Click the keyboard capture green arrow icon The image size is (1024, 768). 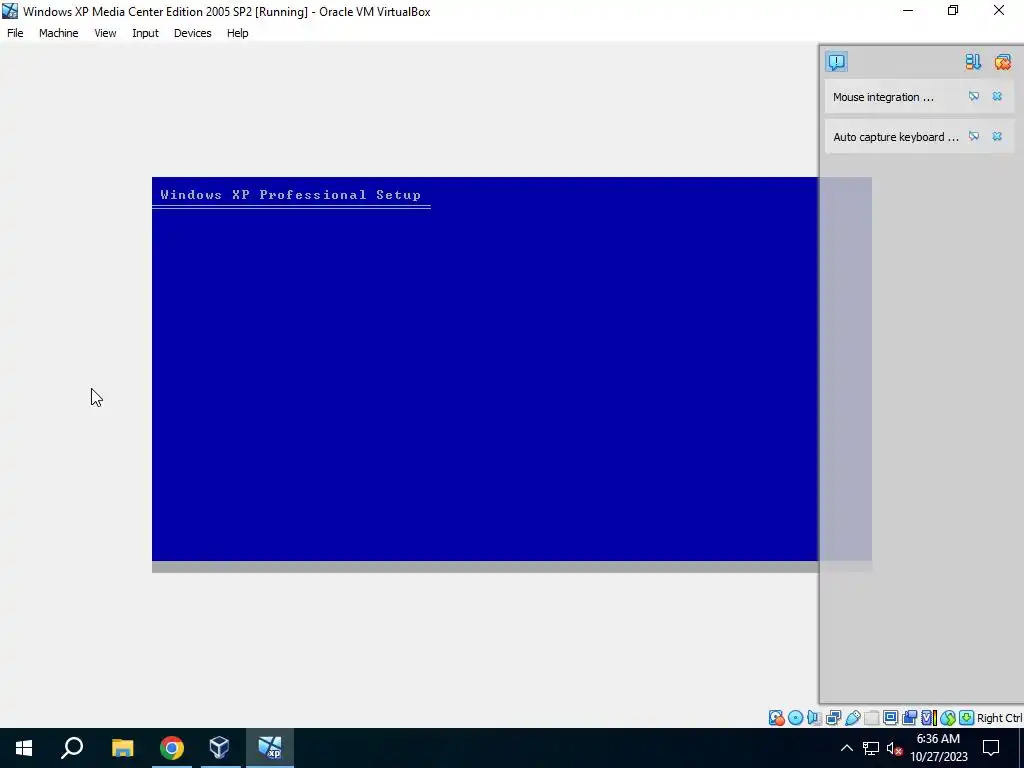(967, 718)
